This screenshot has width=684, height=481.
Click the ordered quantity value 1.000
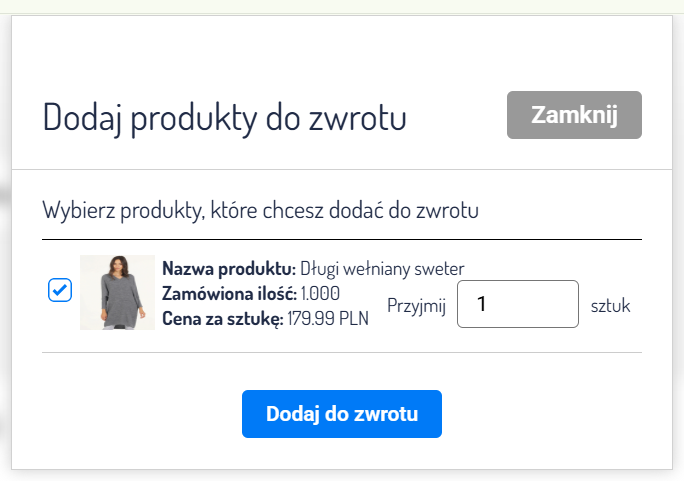[x=320, y=294]
